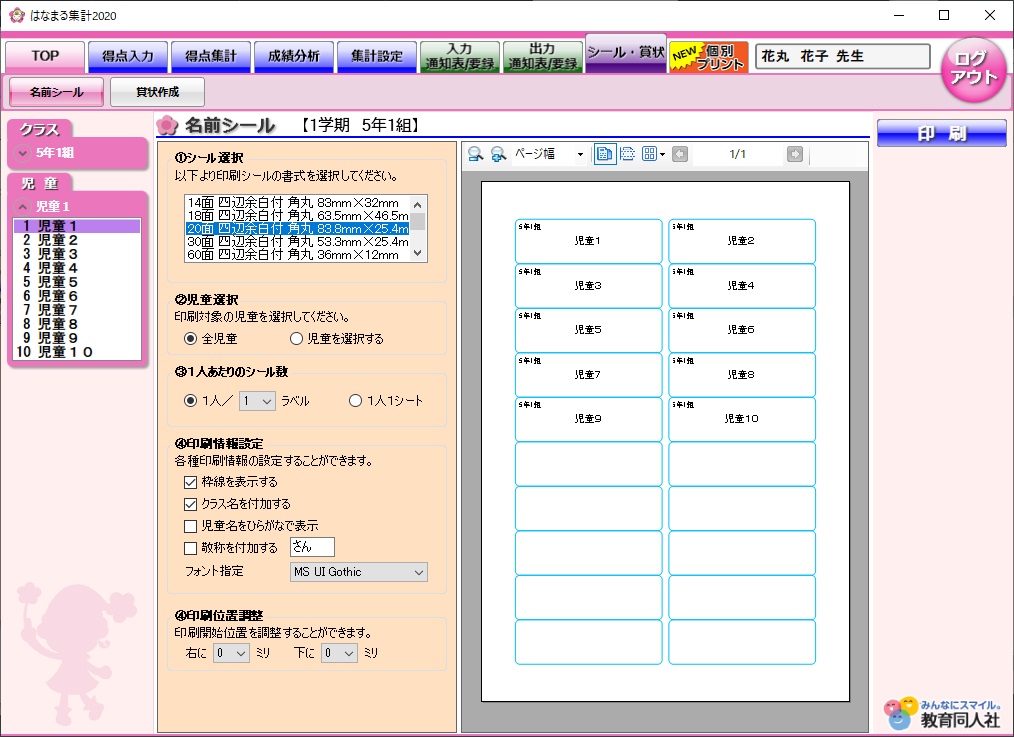This screenshot has width=1014, height=737.
Task: Open the 得点集計 tab
Action: (x=210, y=56)
